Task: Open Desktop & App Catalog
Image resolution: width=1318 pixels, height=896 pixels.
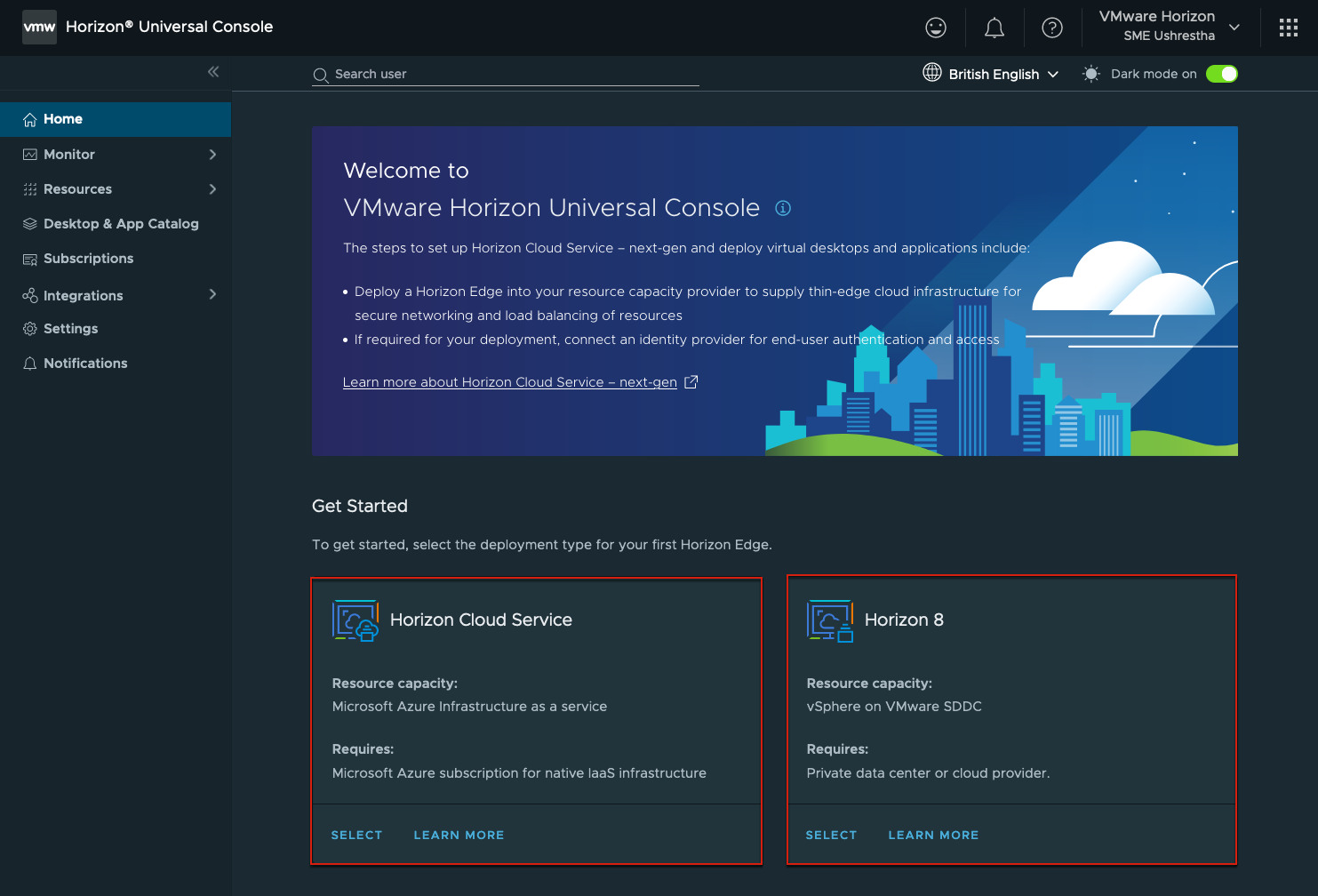Action: click(x=116, y=224)
